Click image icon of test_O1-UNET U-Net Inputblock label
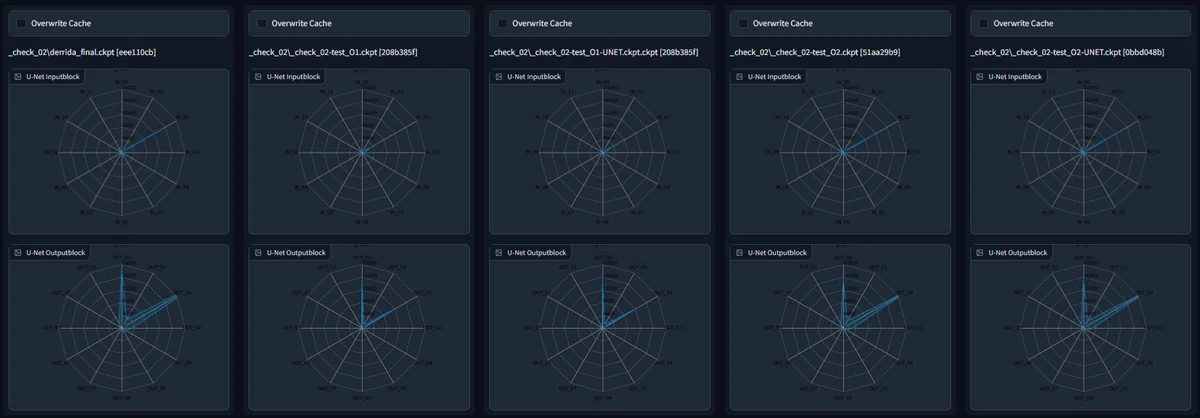The width and height of the screenshot is (1200, 418). [498, 76]
